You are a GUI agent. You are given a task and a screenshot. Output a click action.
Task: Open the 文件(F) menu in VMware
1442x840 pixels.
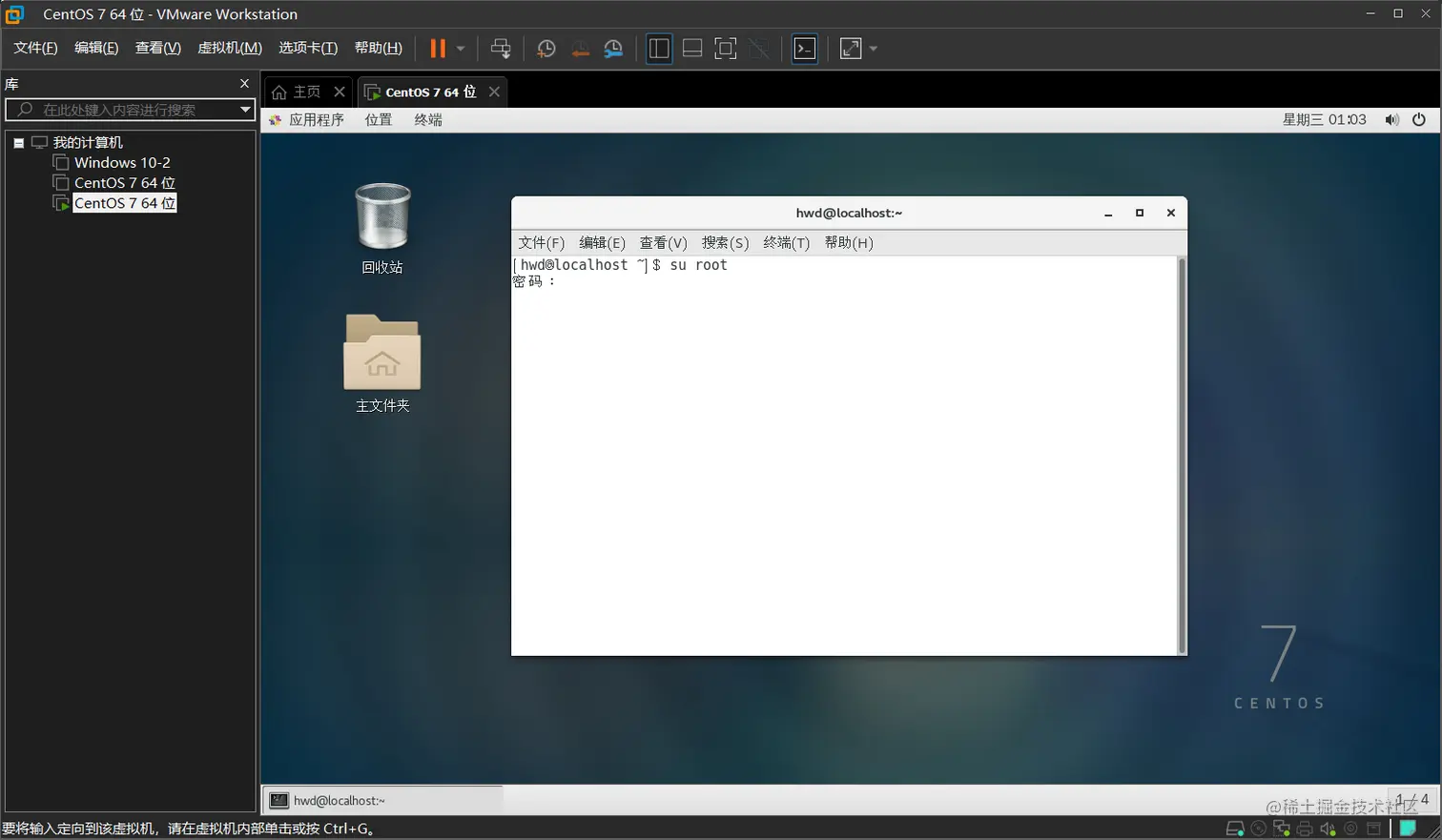[35, 48]
